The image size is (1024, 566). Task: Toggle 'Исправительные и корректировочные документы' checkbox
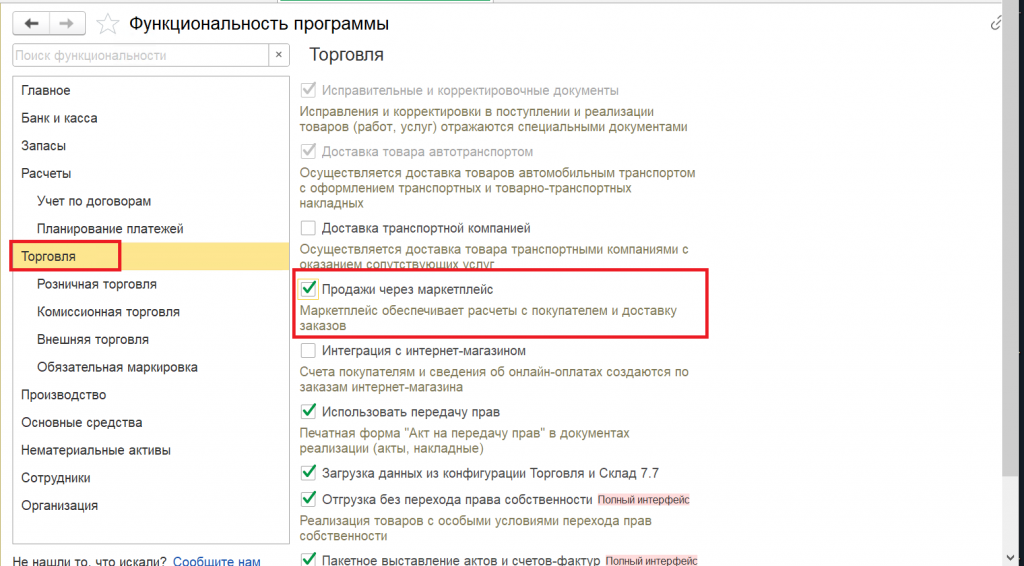[x=308, y=90]
